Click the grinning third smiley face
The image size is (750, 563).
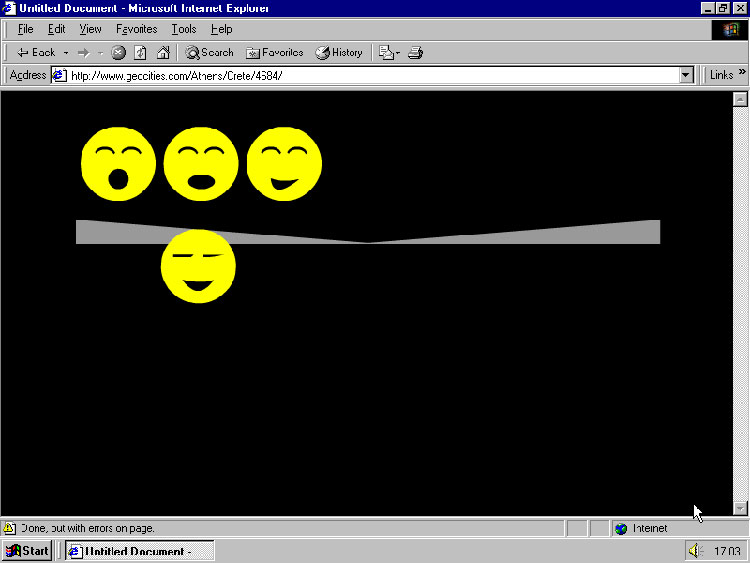click(x=284, y=163)
